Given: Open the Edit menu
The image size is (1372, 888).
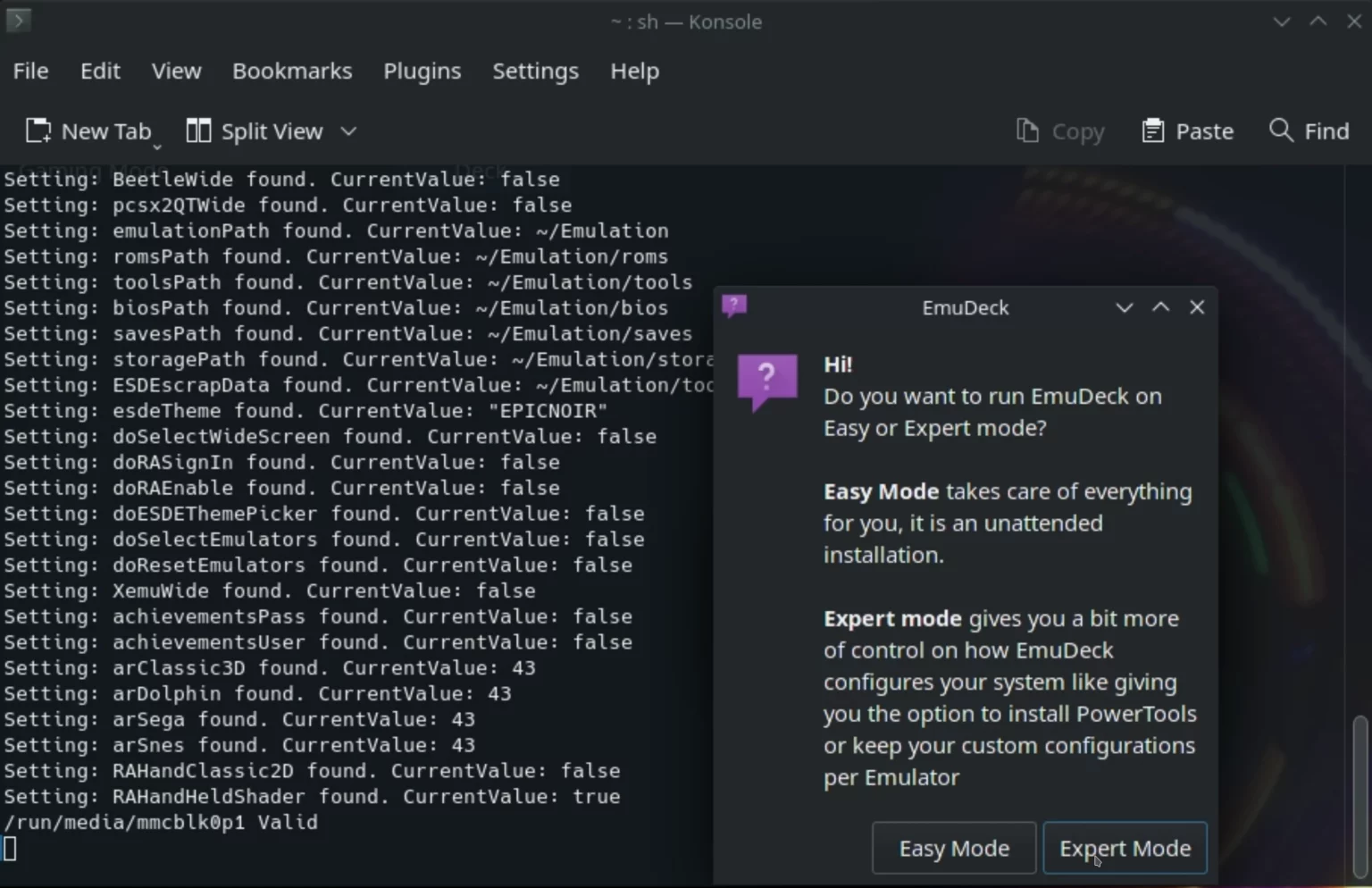Looking at the screenshot, I should [100, 71].
